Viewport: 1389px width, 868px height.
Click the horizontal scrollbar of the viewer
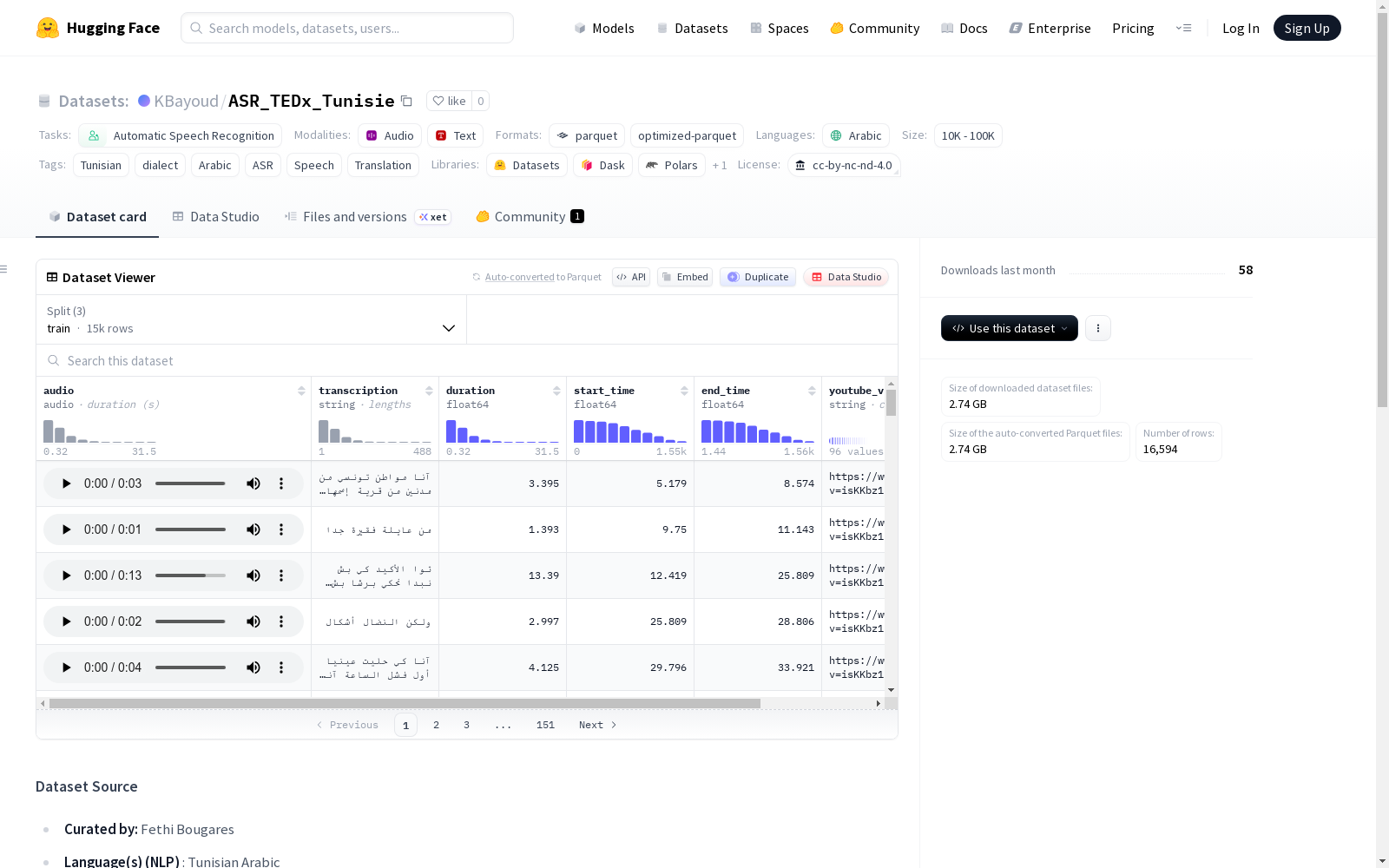pyautogui.click(x=405, y=703)
